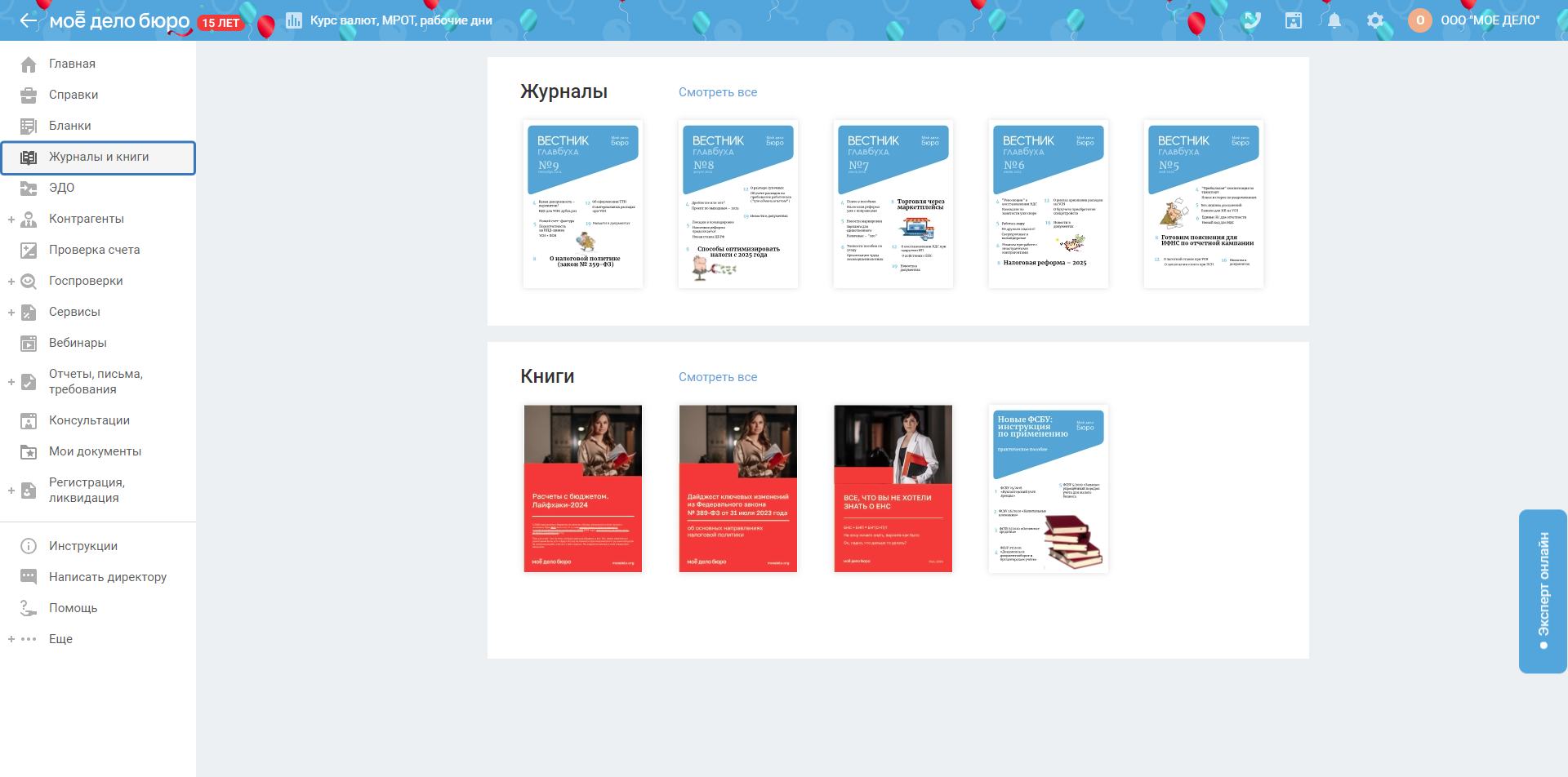This screenshot has height=777, width=1568.
Task: Expand Регистрация, ликвидация submenu
Action: pos(11,491)
